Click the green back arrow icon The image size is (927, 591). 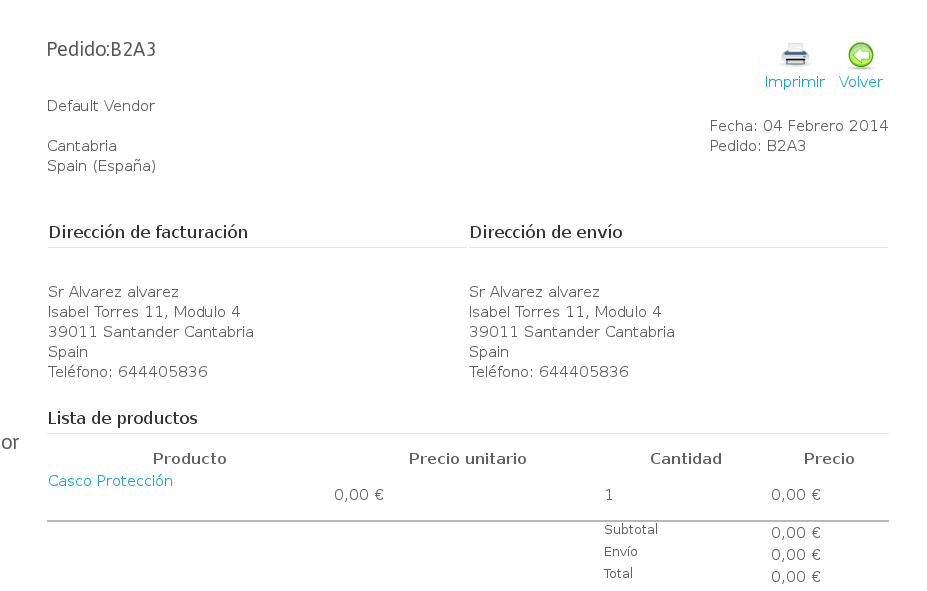[x=860, y=56]
